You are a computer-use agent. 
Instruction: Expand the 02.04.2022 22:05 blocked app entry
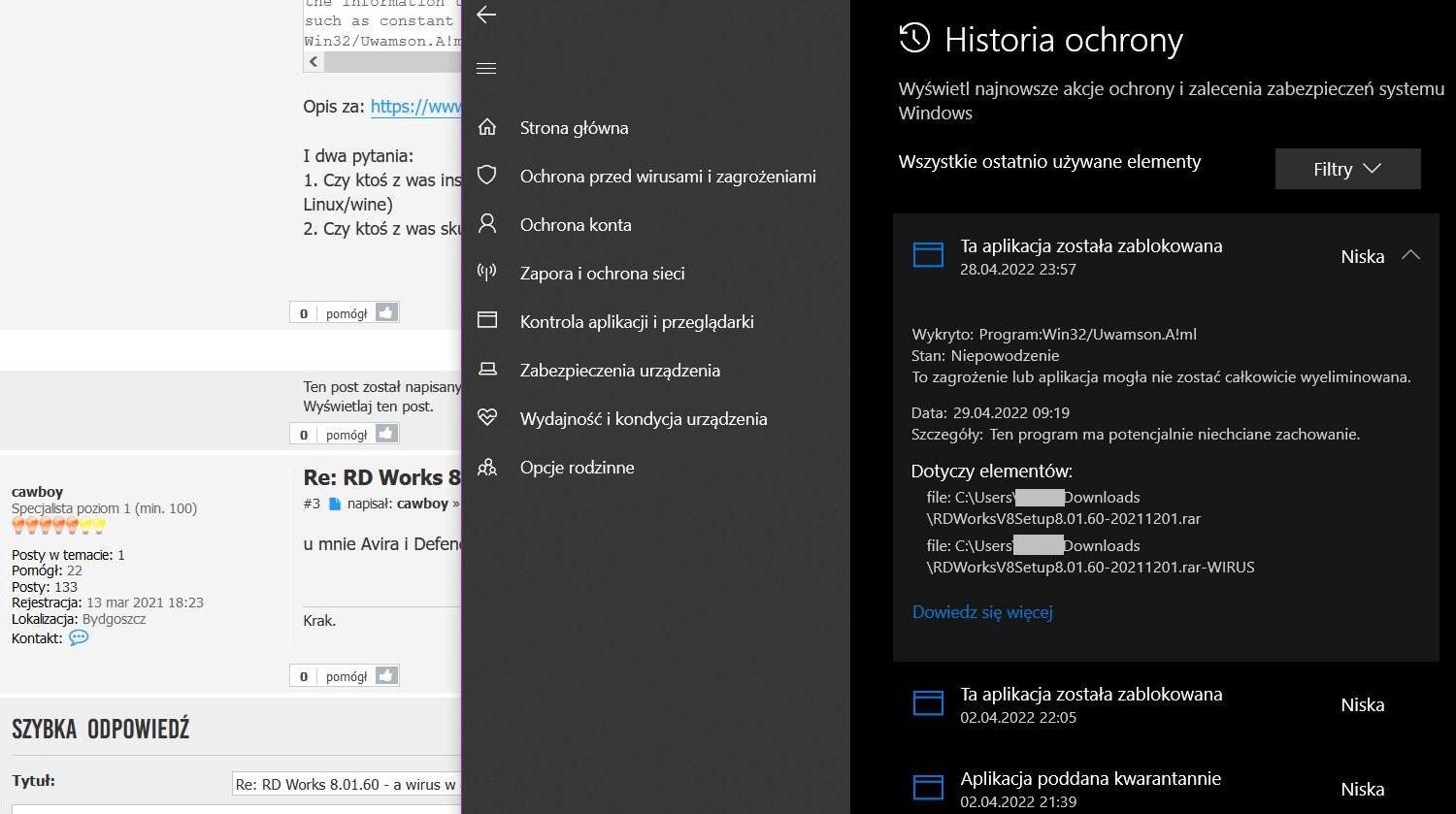coord(1166,704)
